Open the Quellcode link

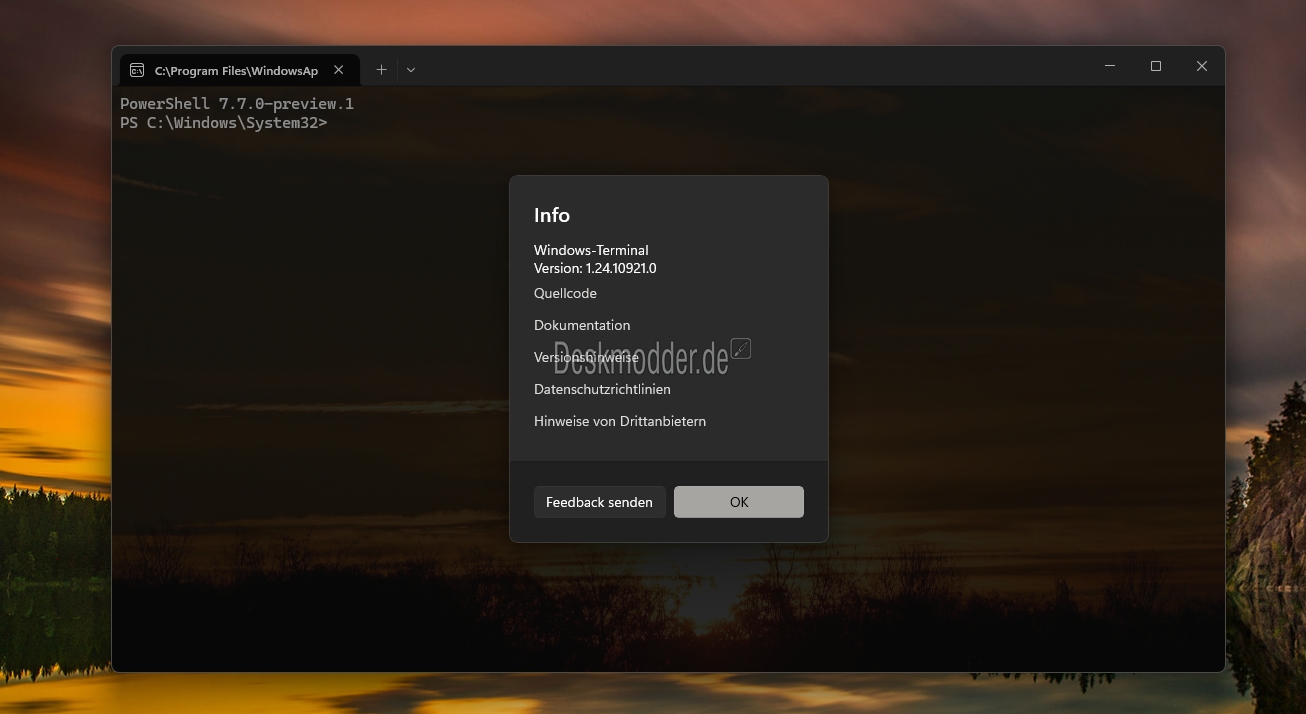coord(565,293)
